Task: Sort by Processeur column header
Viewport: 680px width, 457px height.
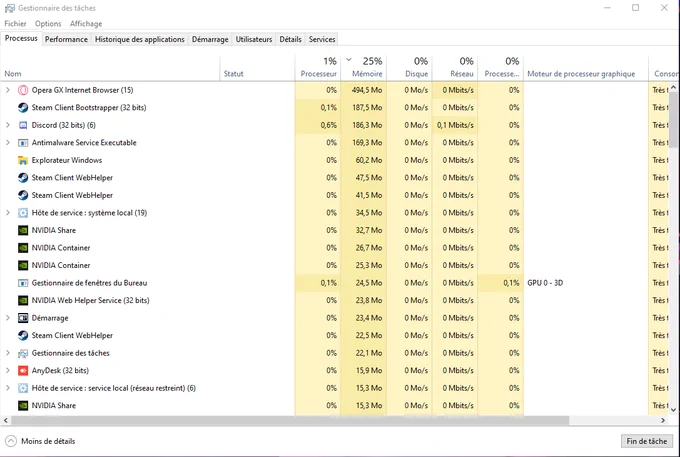Action: 318,68
